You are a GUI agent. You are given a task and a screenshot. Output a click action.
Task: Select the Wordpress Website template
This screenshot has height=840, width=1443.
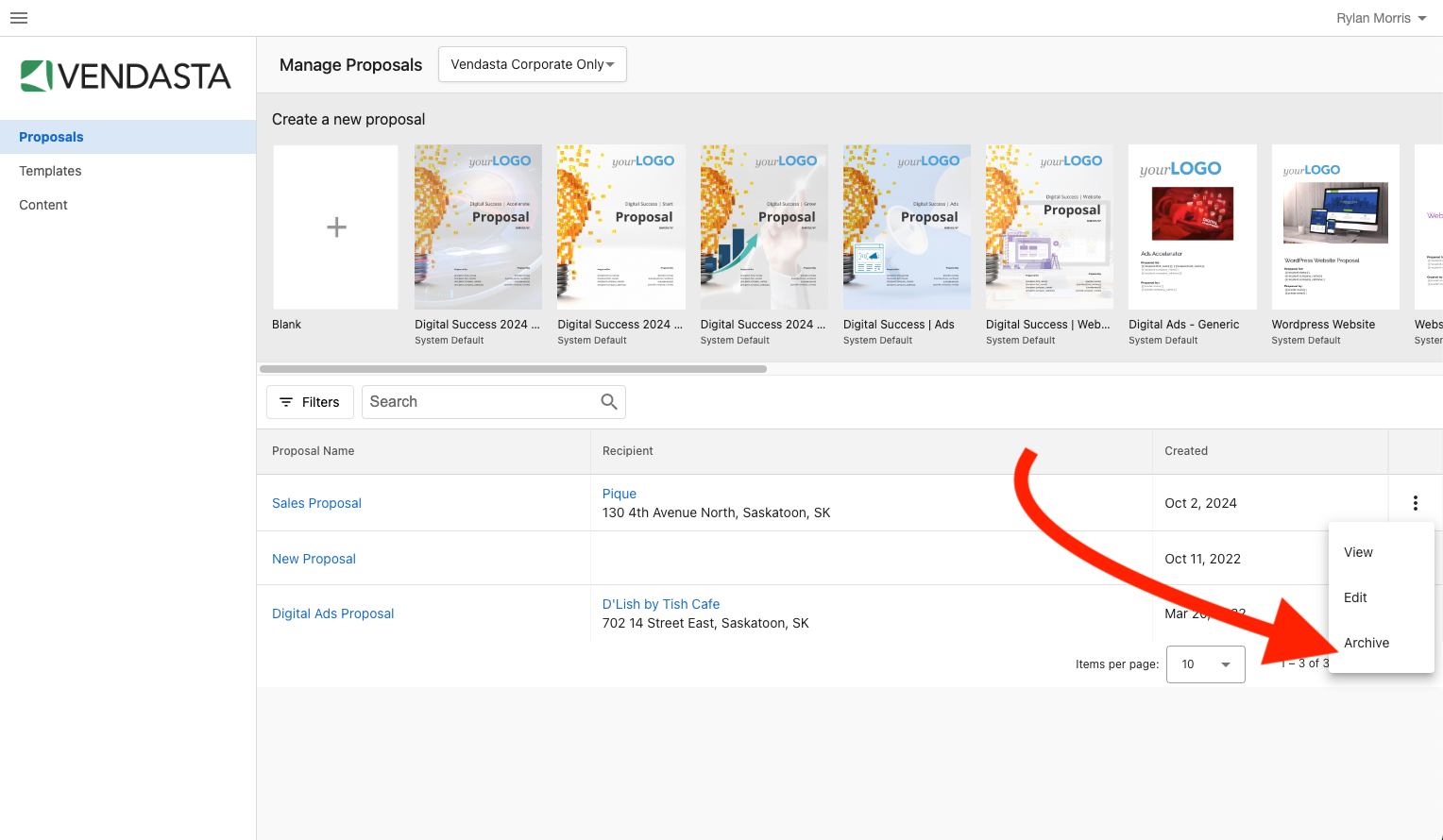click(x=1335, y=244)
